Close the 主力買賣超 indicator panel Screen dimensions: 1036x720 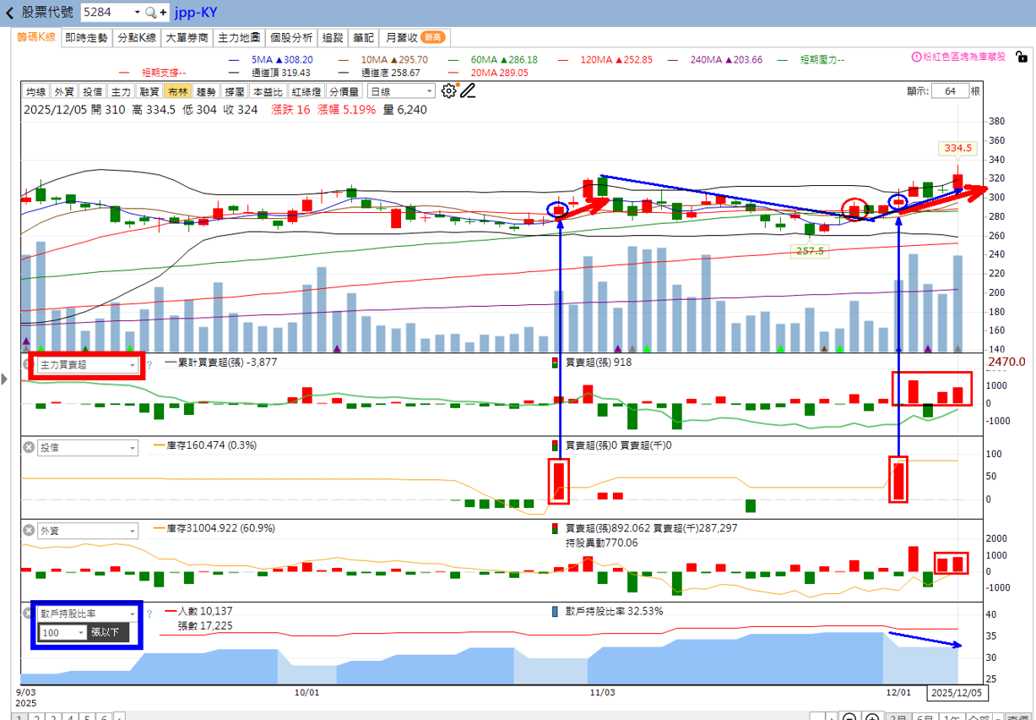(x=28, y=365)
